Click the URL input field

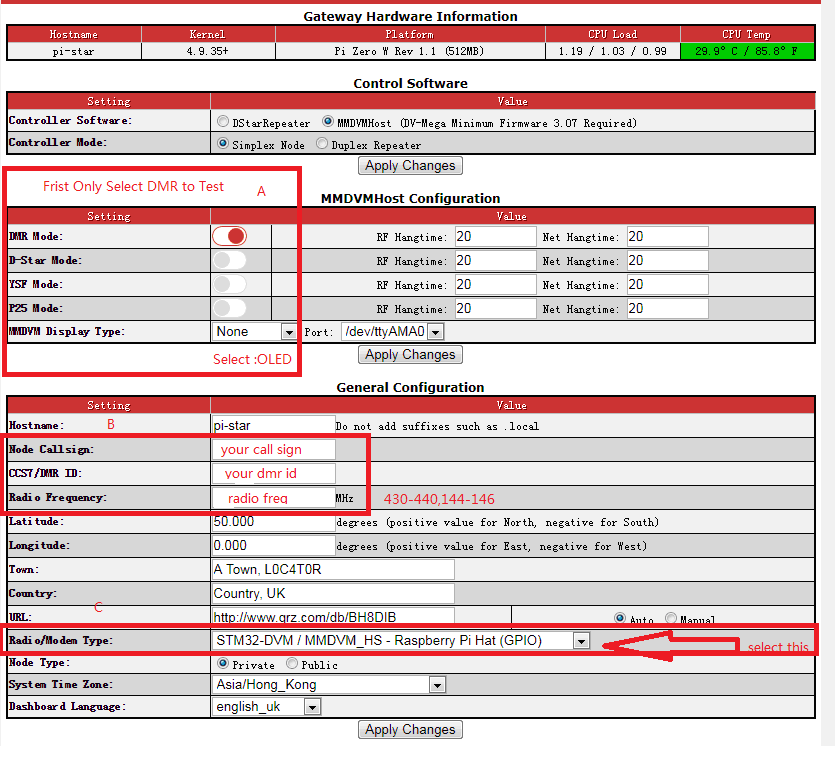(333, 617)
